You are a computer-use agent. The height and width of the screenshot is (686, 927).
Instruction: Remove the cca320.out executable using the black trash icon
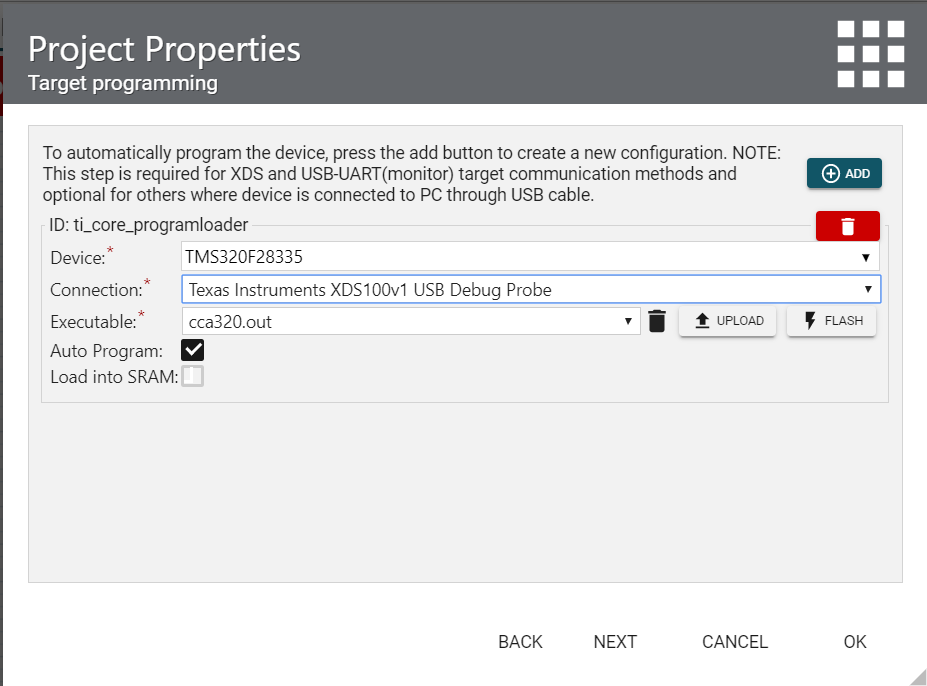click(657, 321)
